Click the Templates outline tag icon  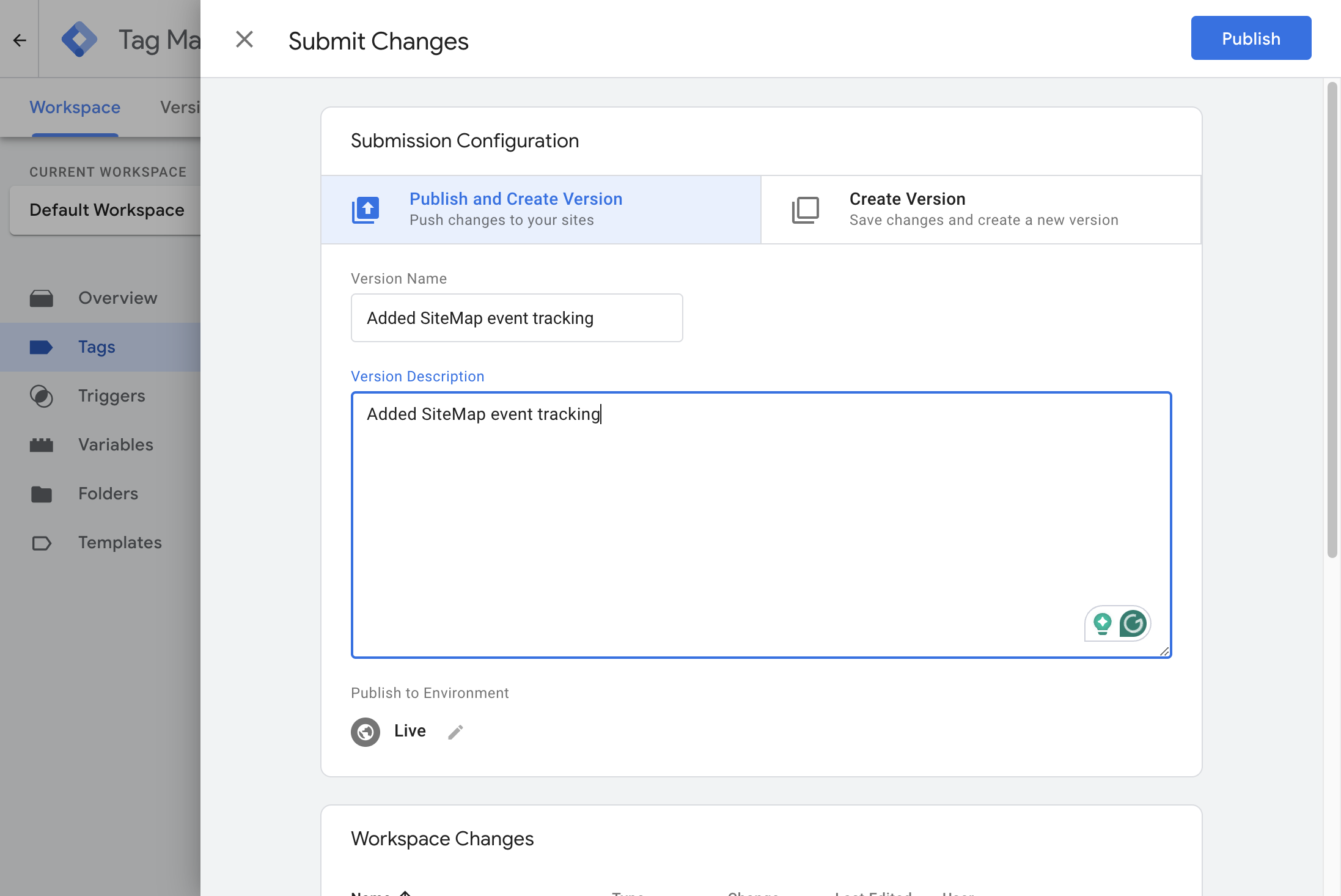42,543
